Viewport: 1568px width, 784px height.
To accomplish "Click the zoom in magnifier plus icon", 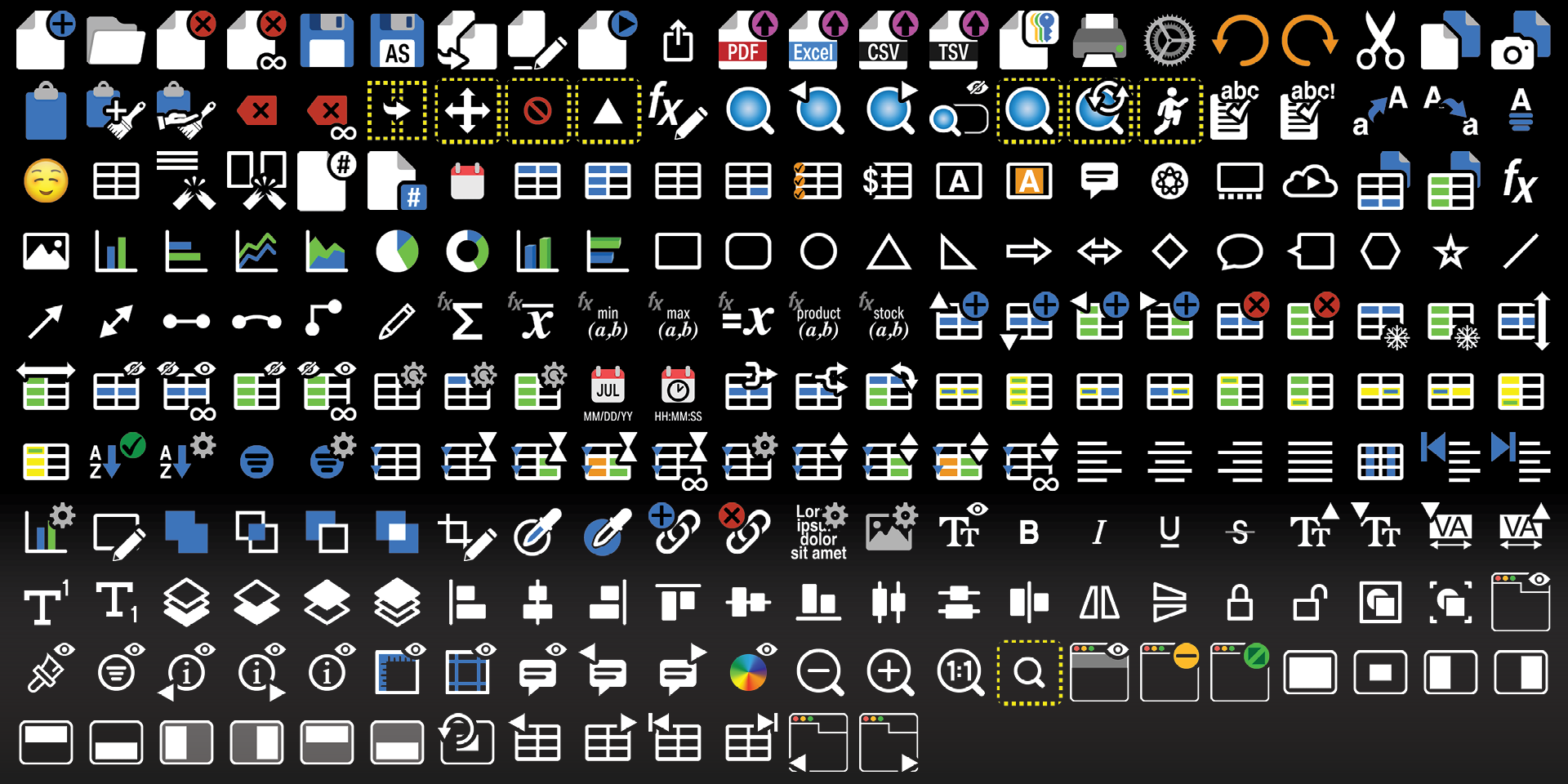I will 889,673.
